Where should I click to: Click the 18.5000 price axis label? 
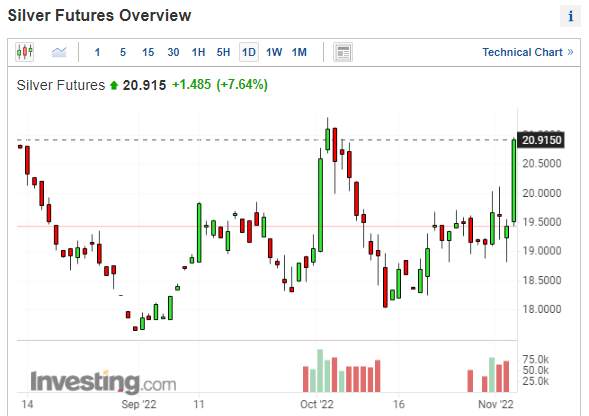(542, 280)
